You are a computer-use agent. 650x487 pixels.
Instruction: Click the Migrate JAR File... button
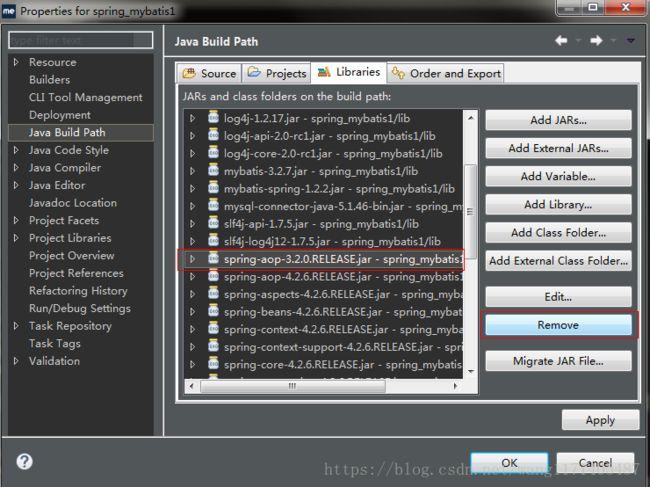point(558,361)
